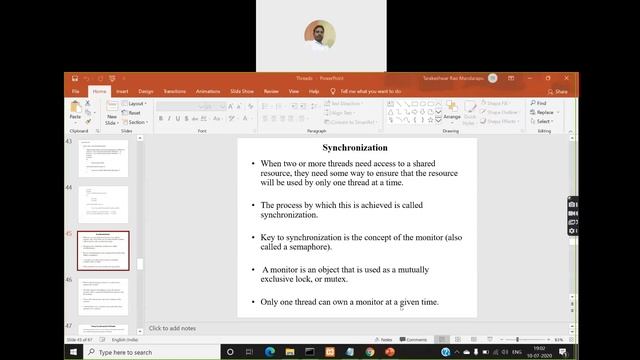This screenshot has width=640, height=360.
Task: Open the Section dropdown
Action: pyautogui.click(x=135, y=122)
